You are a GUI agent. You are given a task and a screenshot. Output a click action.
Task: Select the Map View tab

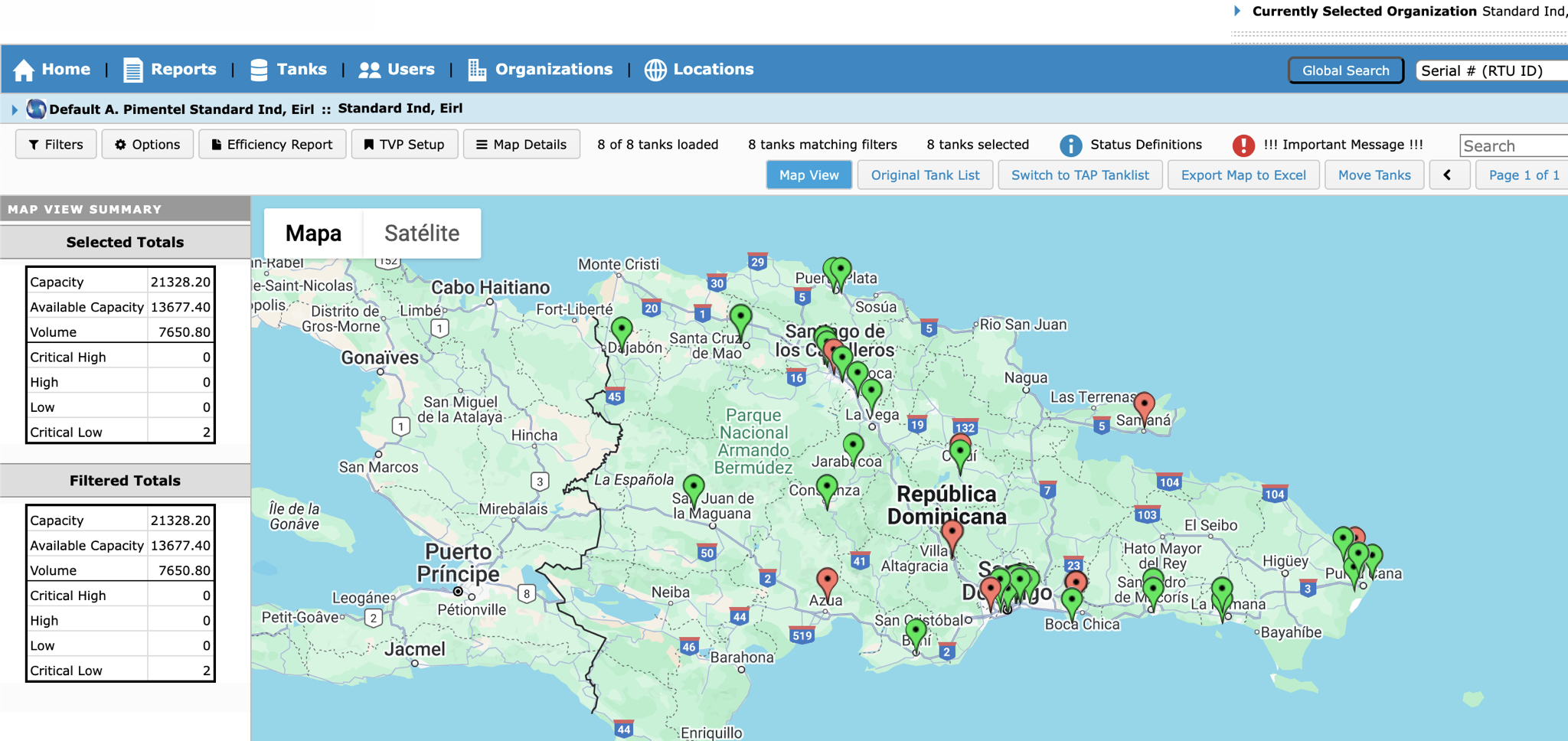[809, 175]
